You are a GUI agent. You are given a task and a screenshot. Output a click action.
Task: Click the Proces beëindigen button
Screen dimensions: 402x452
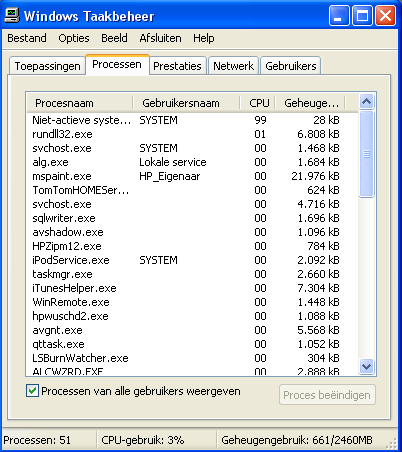tap(327, 395)
